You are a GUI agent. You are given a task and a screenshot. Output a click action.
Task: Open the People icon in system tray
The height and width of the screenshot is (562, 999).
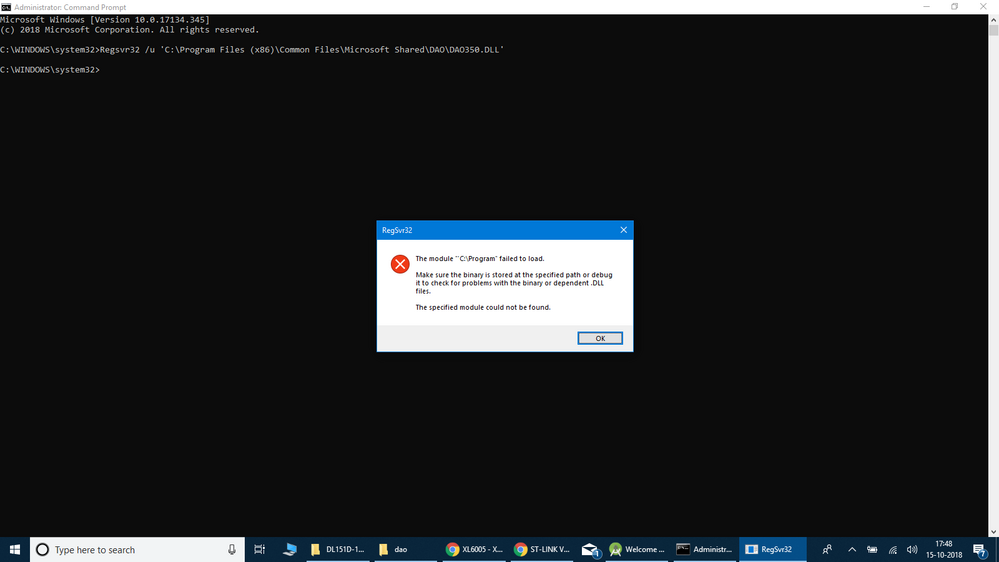tap(827, 549)
